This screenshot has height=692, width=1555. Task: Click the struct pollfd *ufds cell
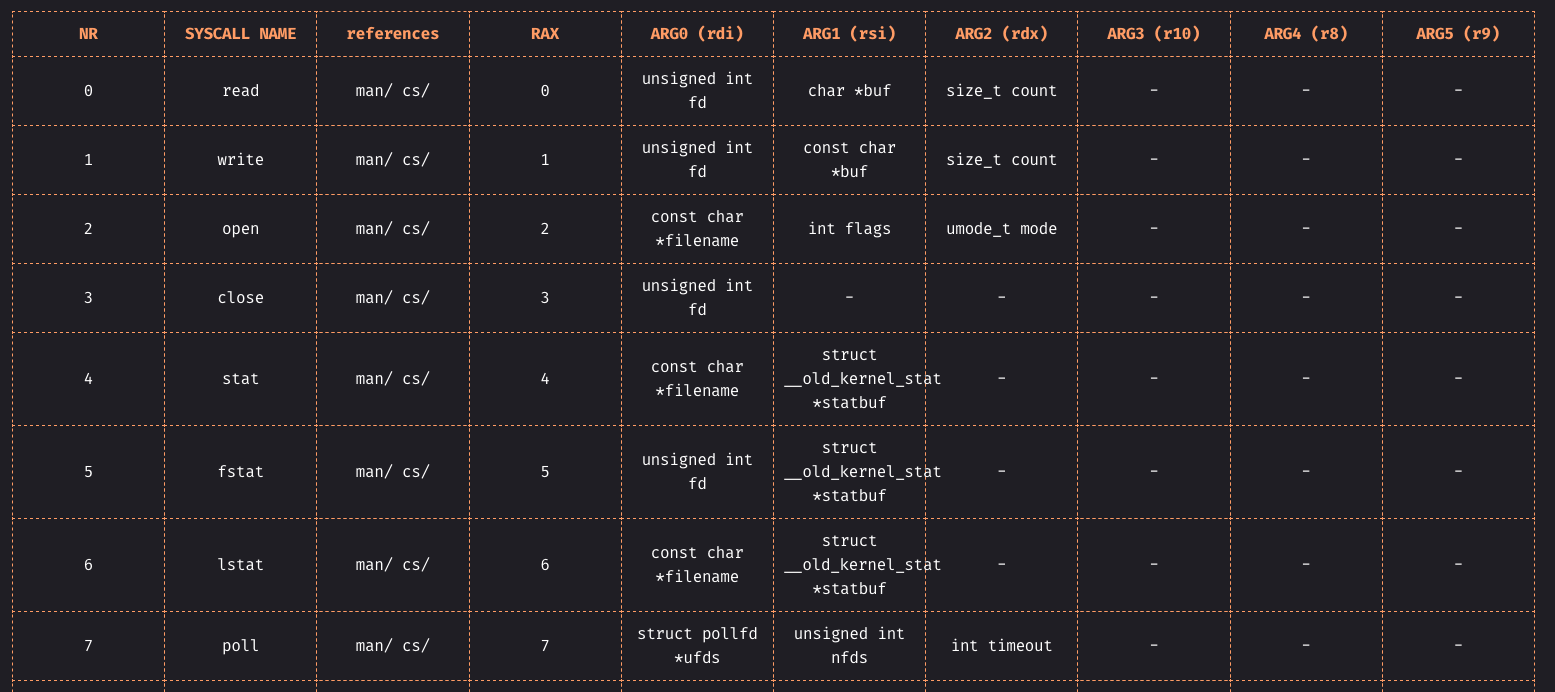[697, 646]
